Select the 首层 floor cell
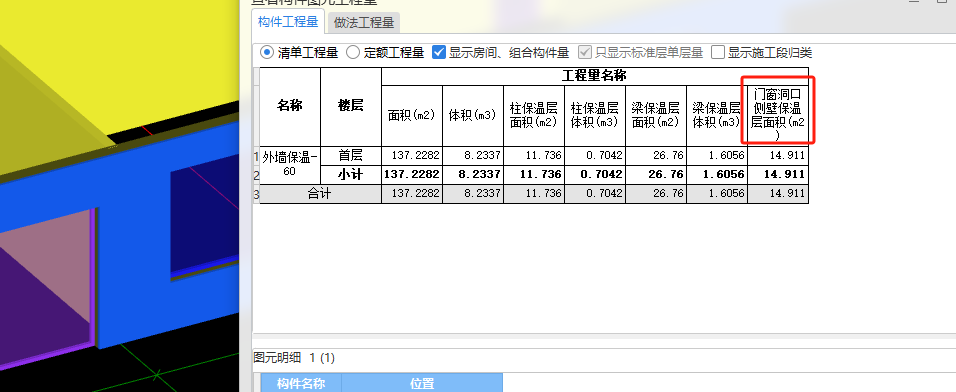956x392 pixels. coord(351,156)
